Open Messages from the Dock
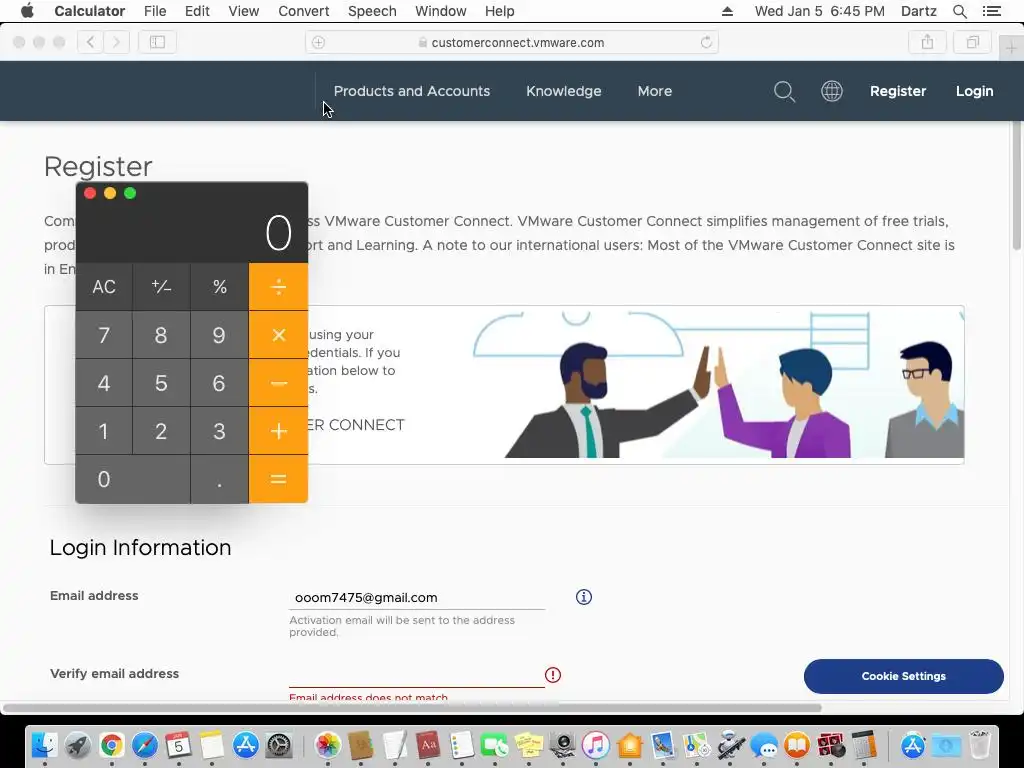This screenshot has width=1024, height=768. [x=763, y=745]
